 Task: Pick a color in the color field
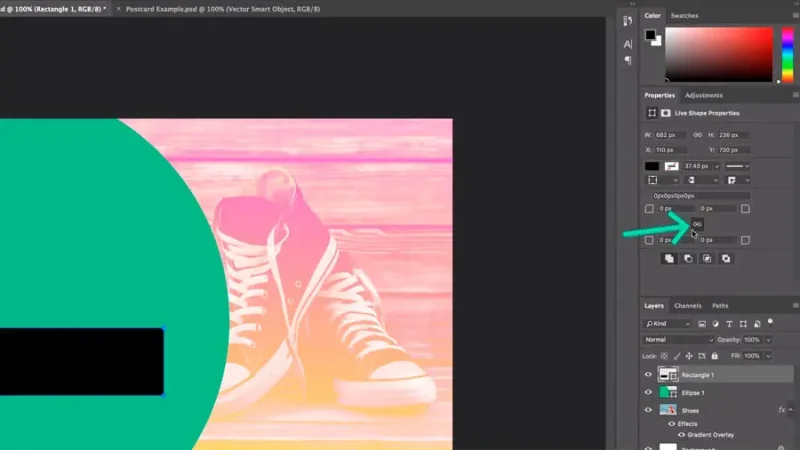tap(719, 55)
